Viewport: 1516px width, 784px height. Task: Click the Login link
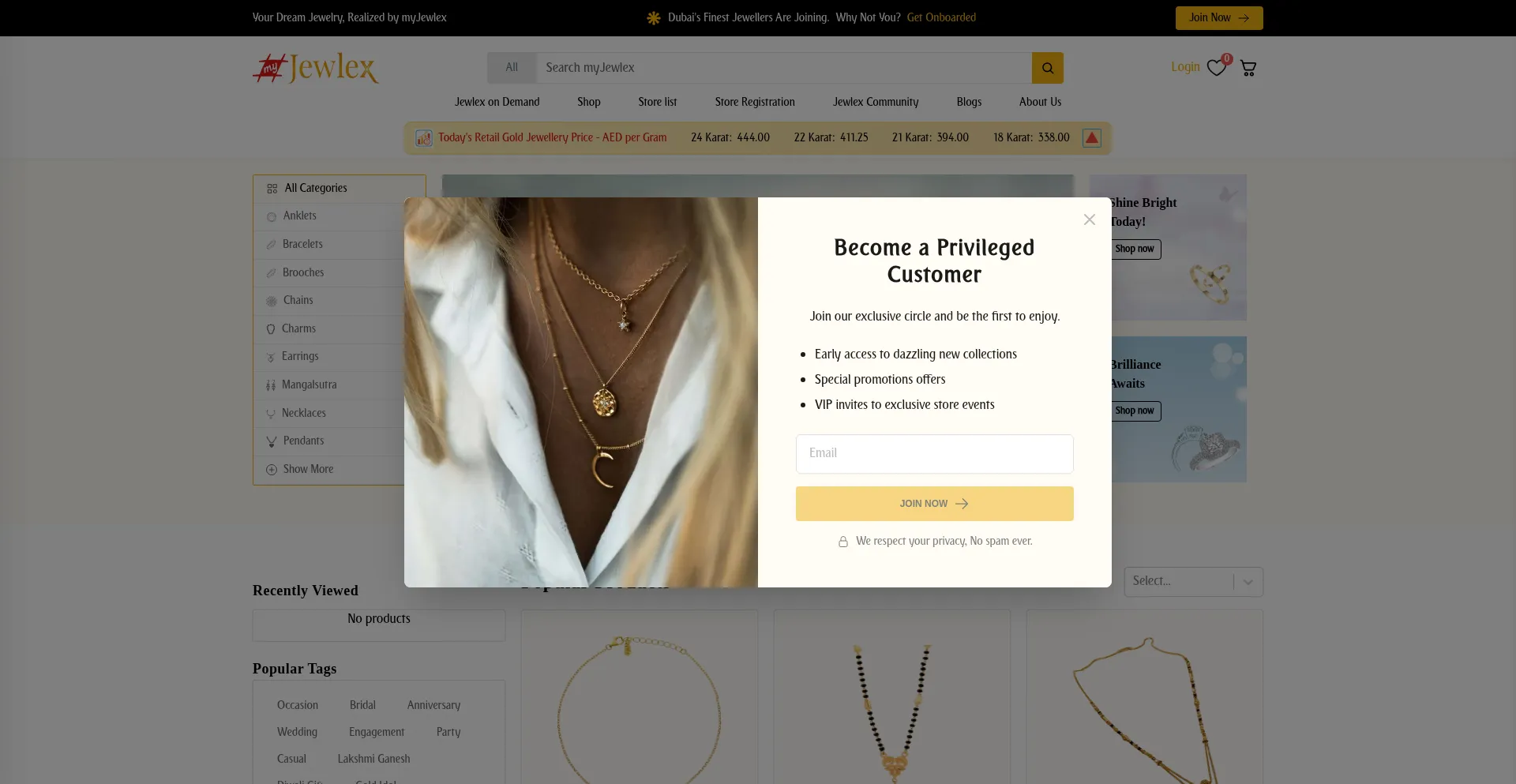click(1185, 67)
